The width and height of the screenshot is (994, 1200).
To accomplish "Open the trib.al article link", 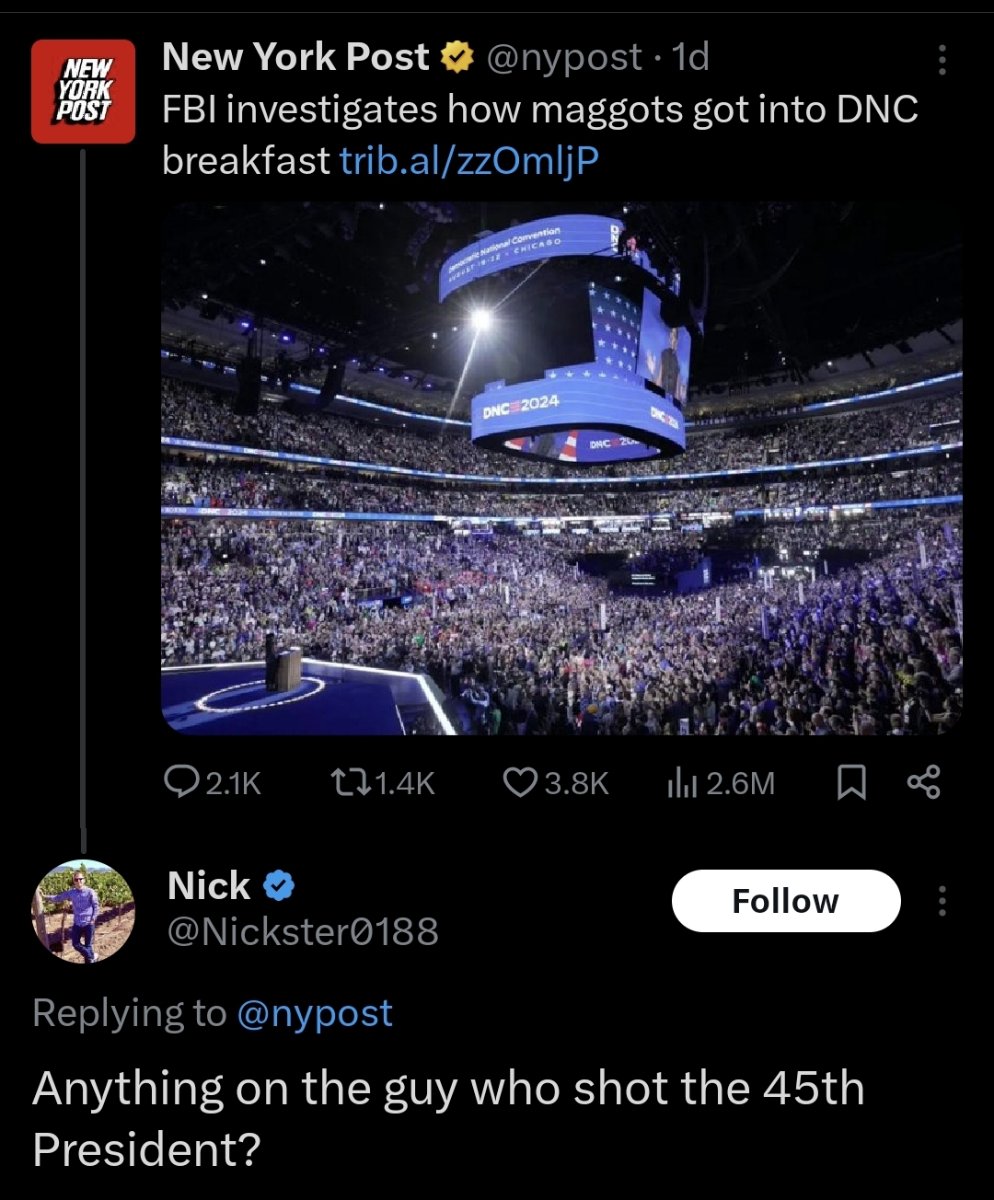I will (470, 159).
